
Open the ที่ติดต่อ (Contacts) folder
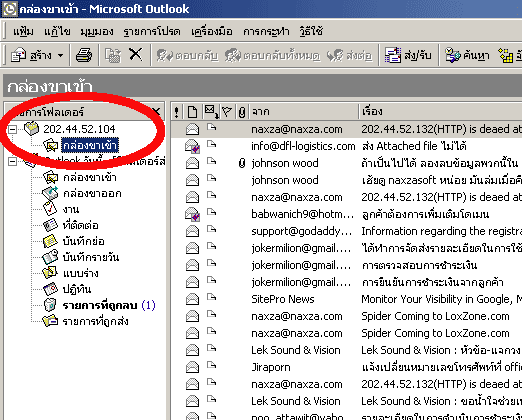tap(80, 225)
